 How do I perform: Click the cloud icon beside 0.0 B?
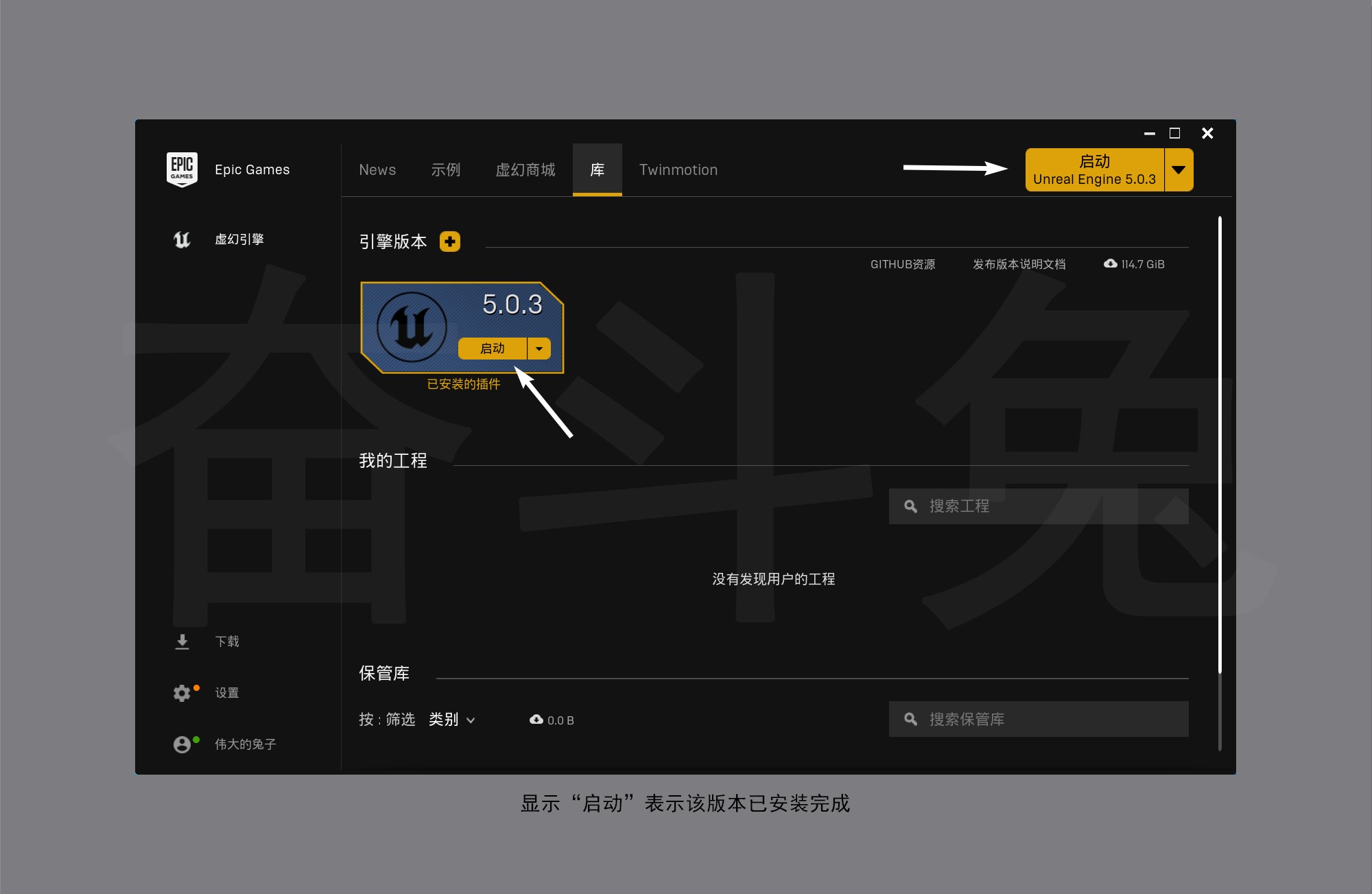[x=536, y=719]
